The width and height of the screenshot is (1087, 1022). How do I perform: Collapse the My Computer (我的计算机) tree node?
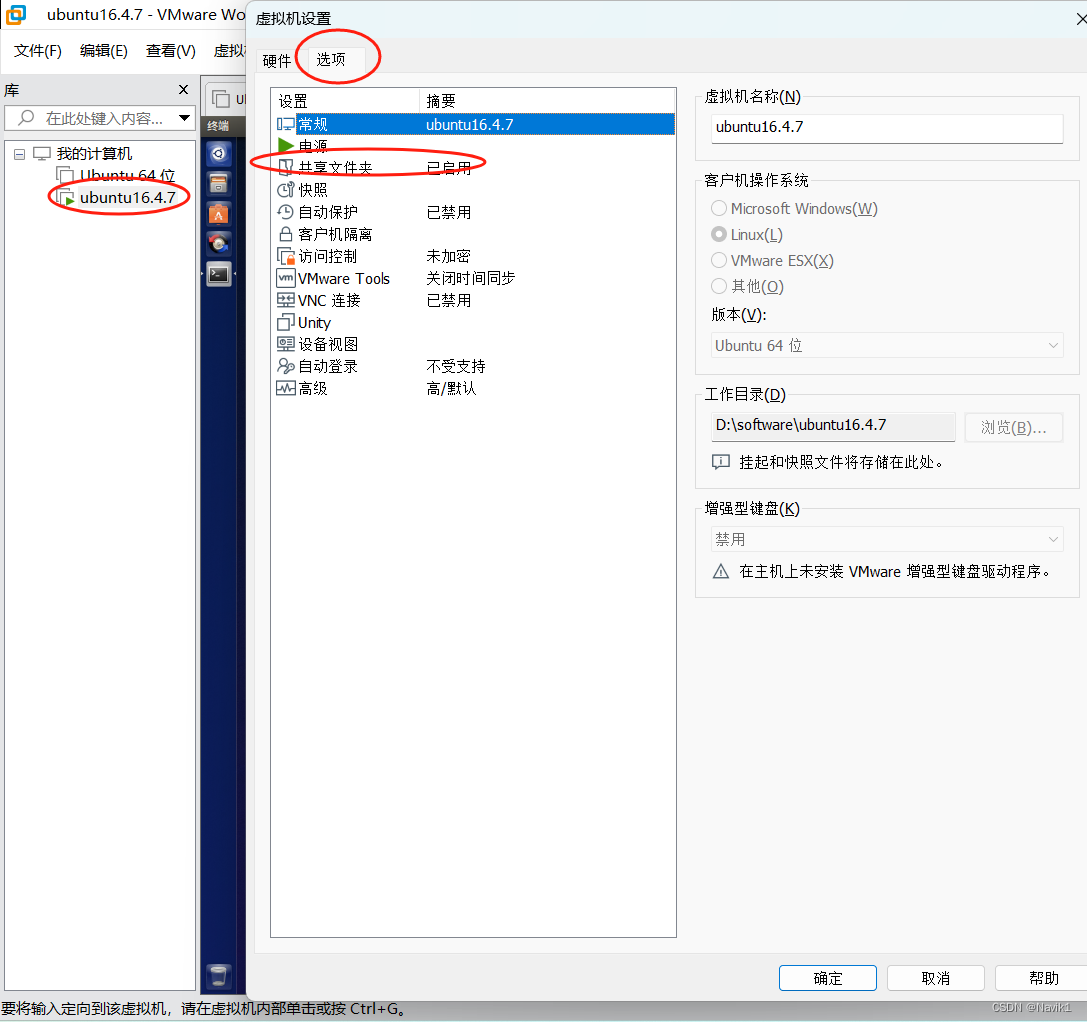(x=19, y=154)
